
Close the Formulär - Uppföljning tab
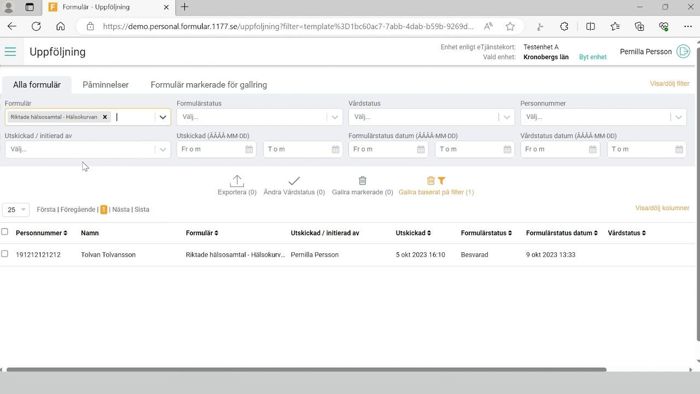coord(166,7)
